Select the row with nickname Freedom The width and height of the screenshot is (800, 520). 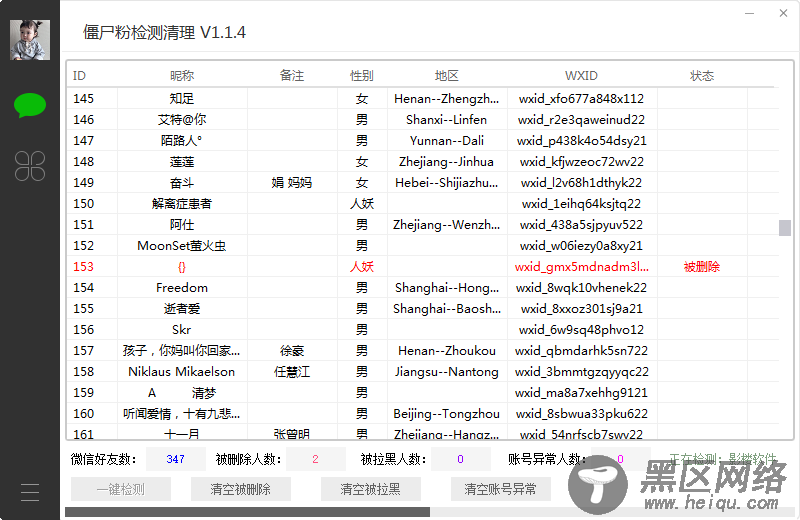(422, 287)
